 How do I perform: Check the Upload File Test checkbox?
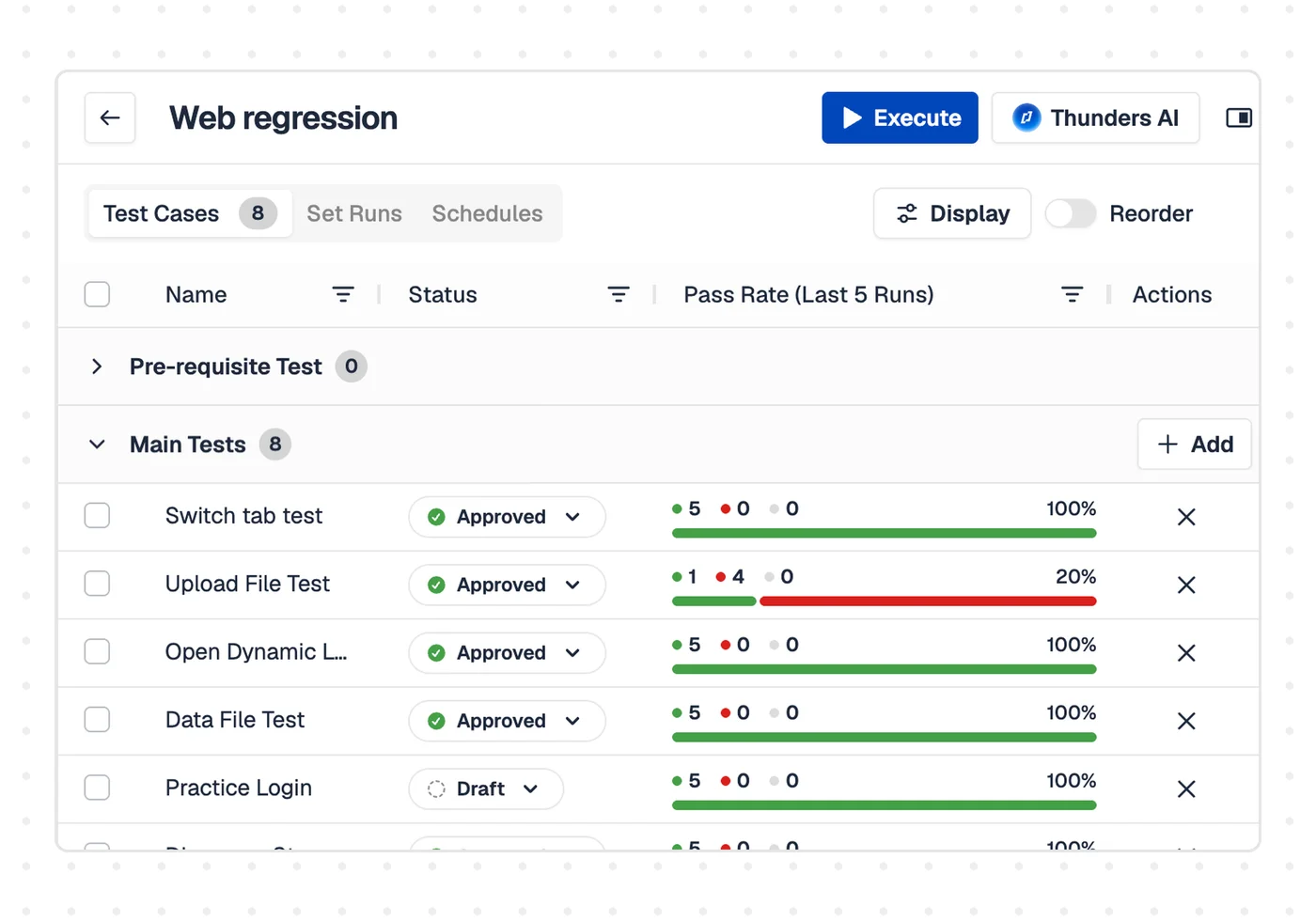tap(97, 584)
